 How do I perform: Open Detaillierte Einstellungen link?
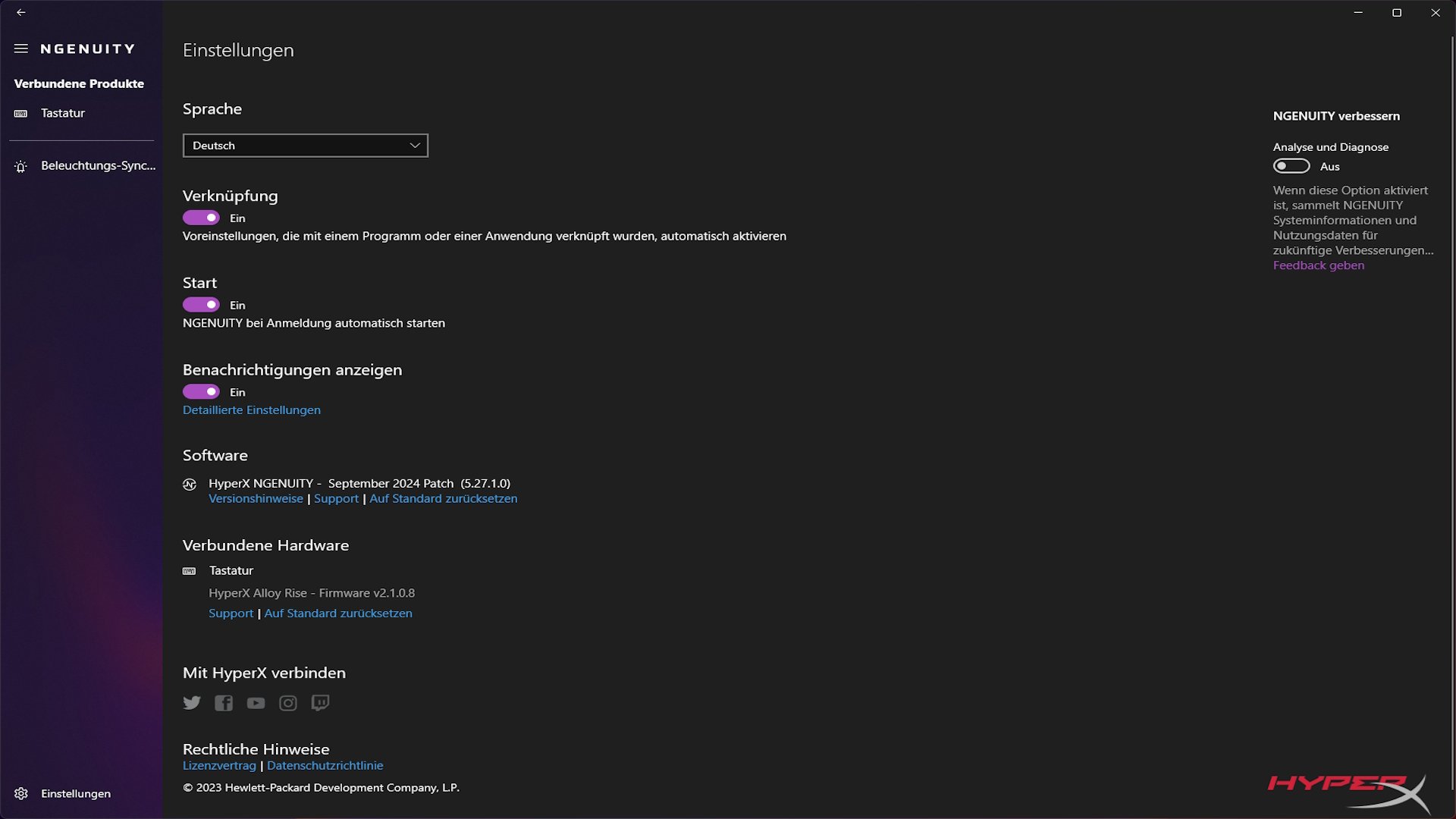(252, 410)
